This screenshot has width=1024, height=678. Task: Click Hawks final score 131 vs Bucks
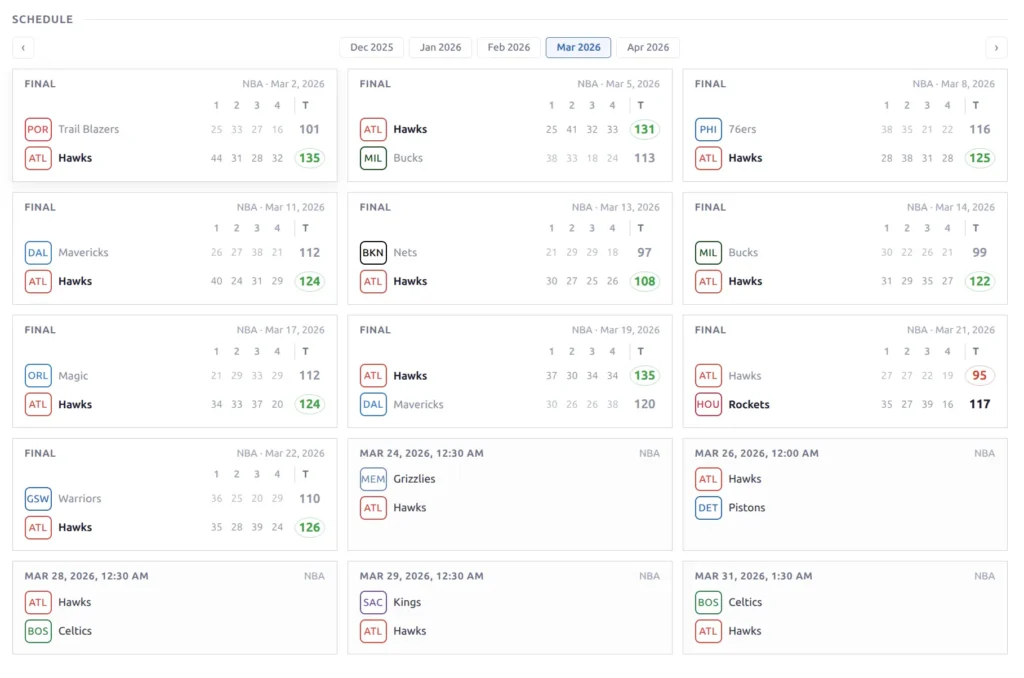click(x=644, y=129)
